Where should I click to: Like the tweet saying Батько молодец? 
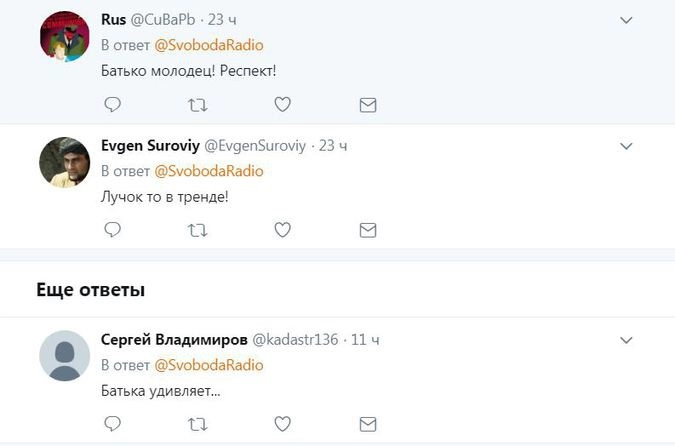click(283, 104)
